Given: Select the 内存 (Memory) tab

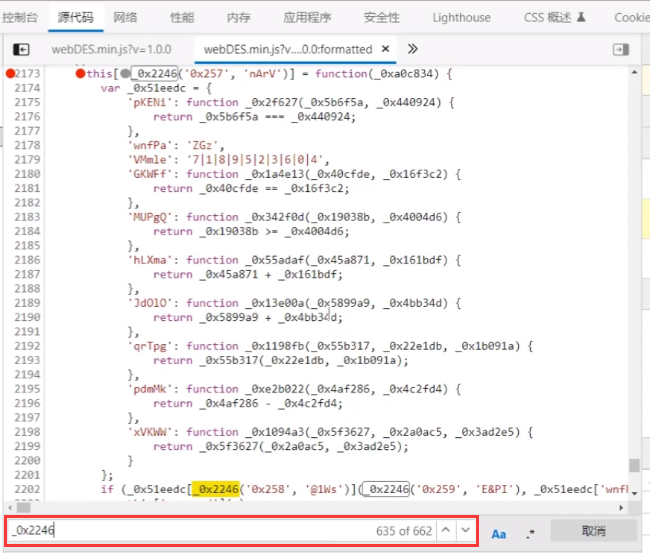Looking at the screenshot, I should click(239, 17).
